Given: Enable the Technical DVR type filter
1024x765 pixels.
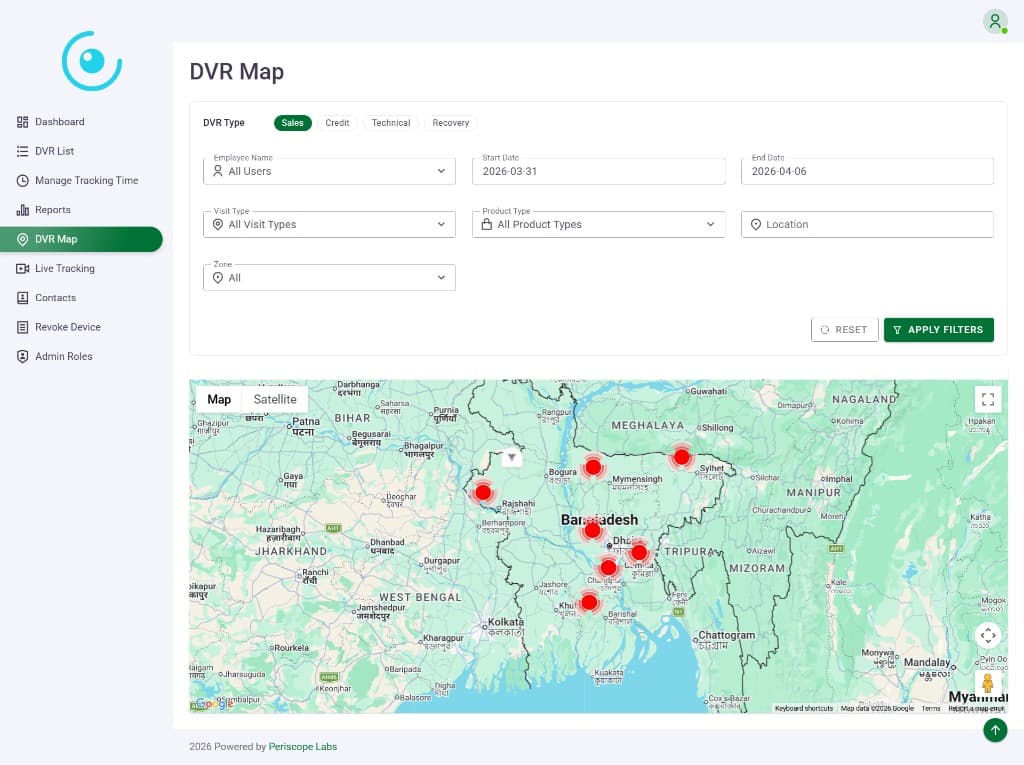Looking at the screenshot, I should (x=390, y=123).
